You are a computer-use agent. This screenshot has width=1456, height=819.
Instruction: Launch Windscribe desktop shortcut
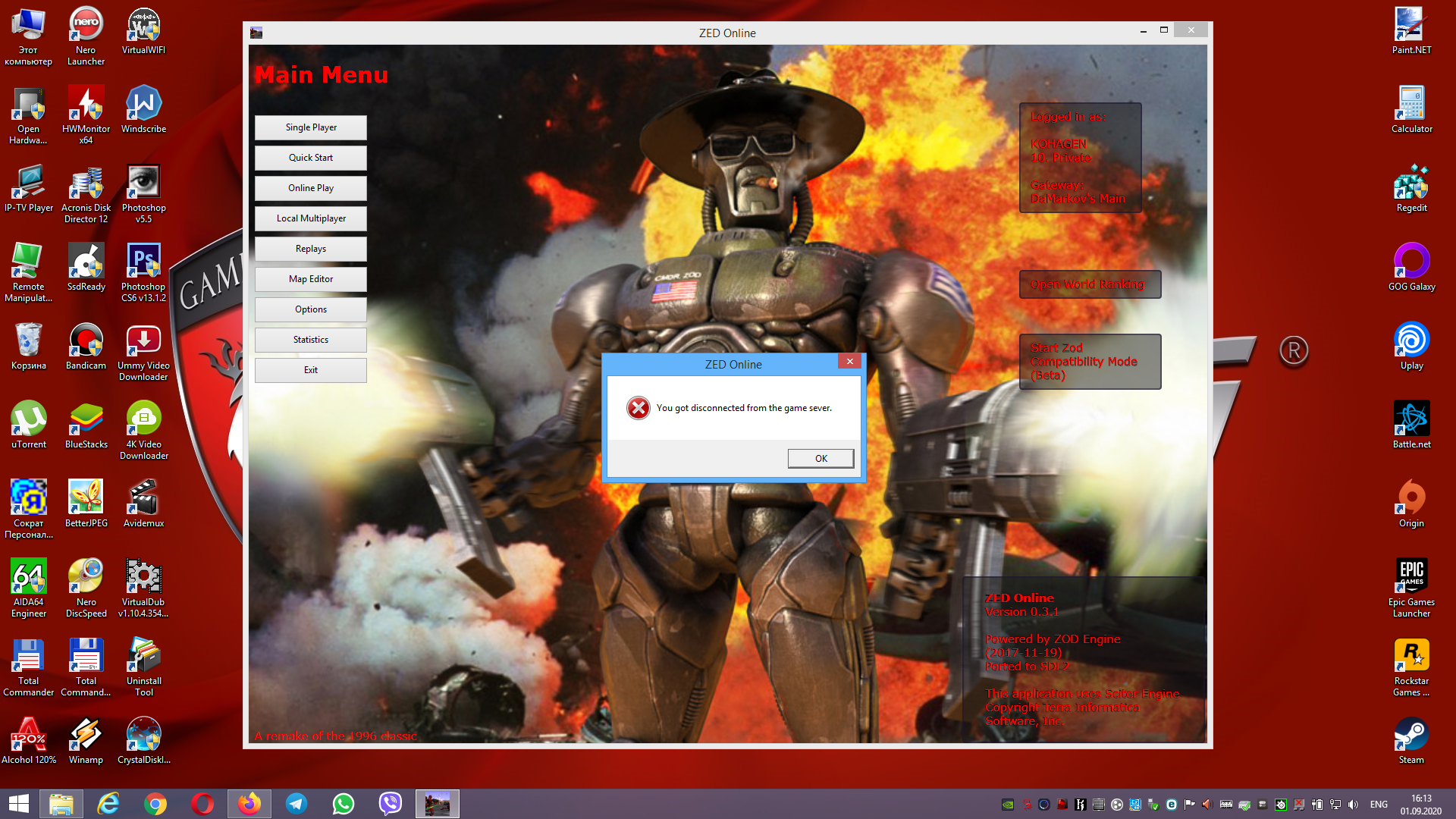coord(143,110)
